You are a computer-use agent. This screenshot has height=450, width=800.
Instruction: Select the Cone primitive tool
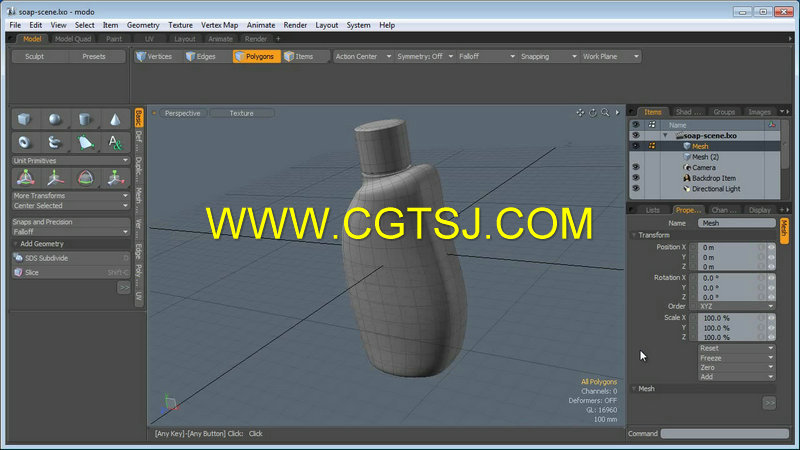click(x=115, y=119)
